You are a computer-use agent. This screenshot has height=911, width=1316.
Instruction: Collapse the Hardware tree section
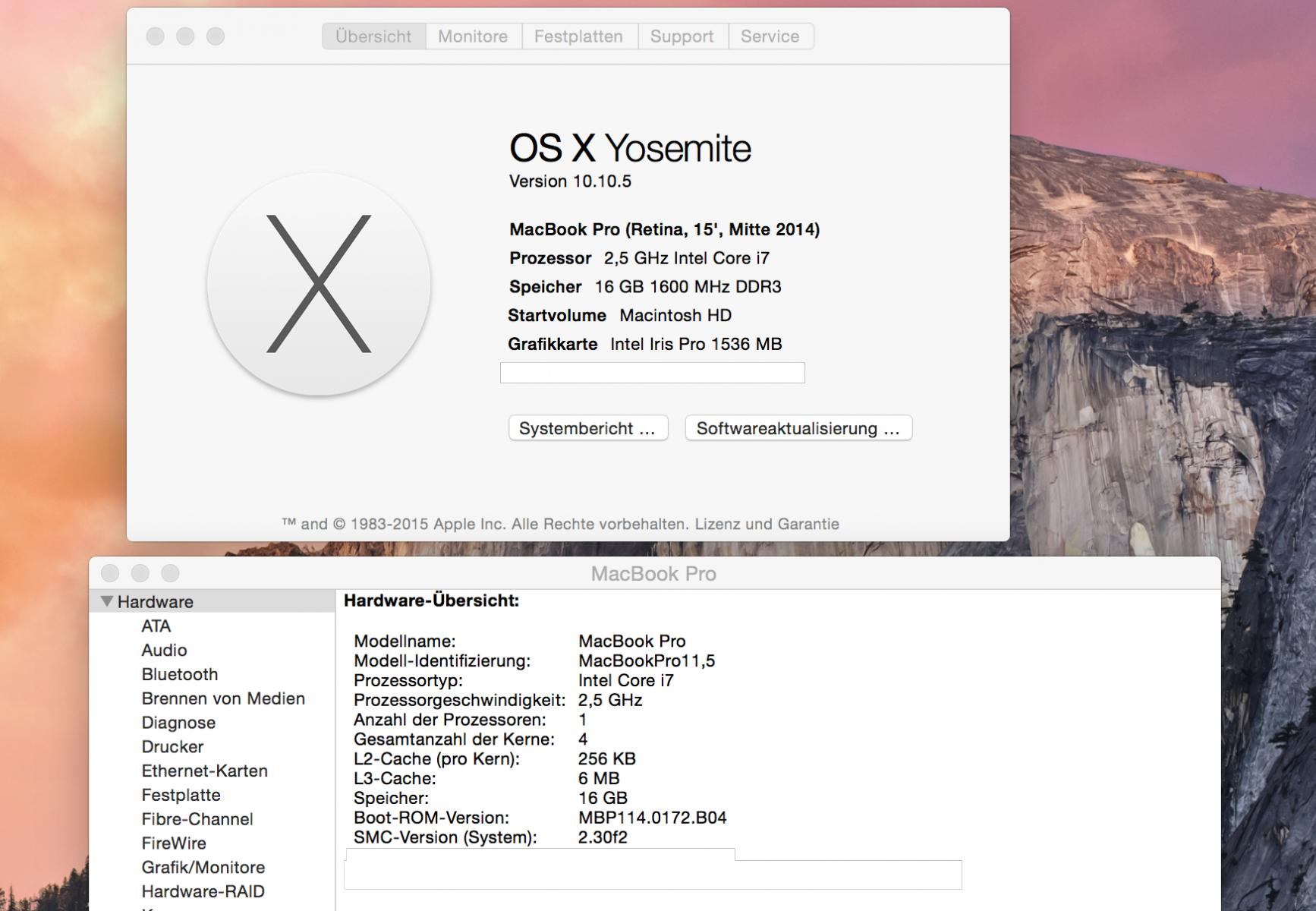(x=107, y=601)
